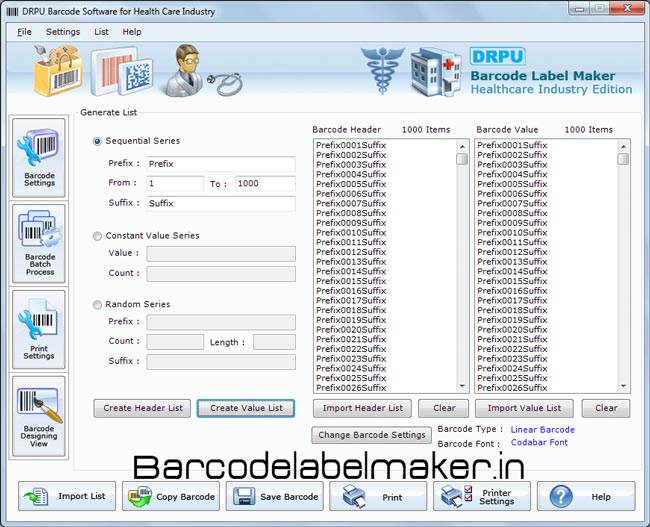Open the Help menu
650x527 pixels.
coord(132,32)
